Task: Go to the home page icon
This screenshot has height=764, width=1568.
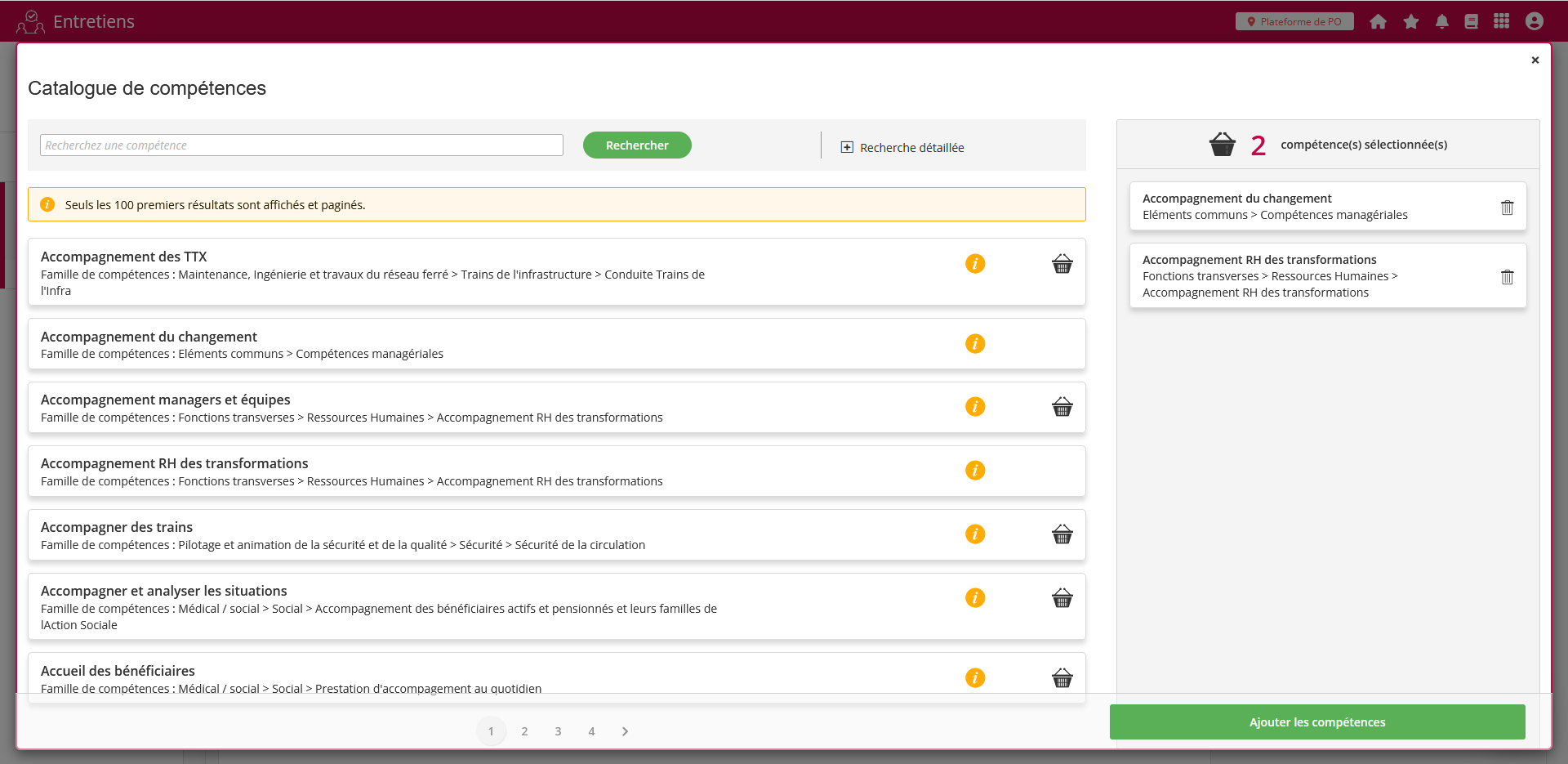Action: click(1378, 22)
